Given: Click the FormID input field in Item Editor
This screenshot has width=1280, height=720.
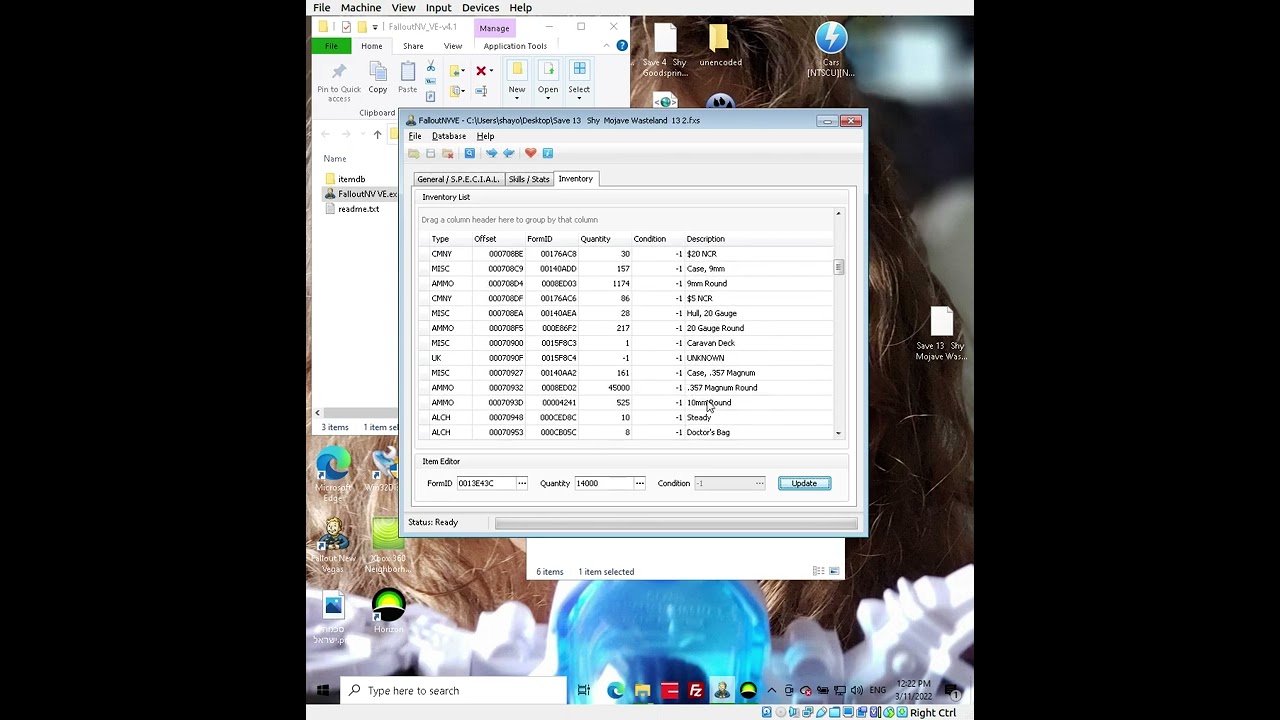Looking at the screenshot, I should (x=486, y=483).
